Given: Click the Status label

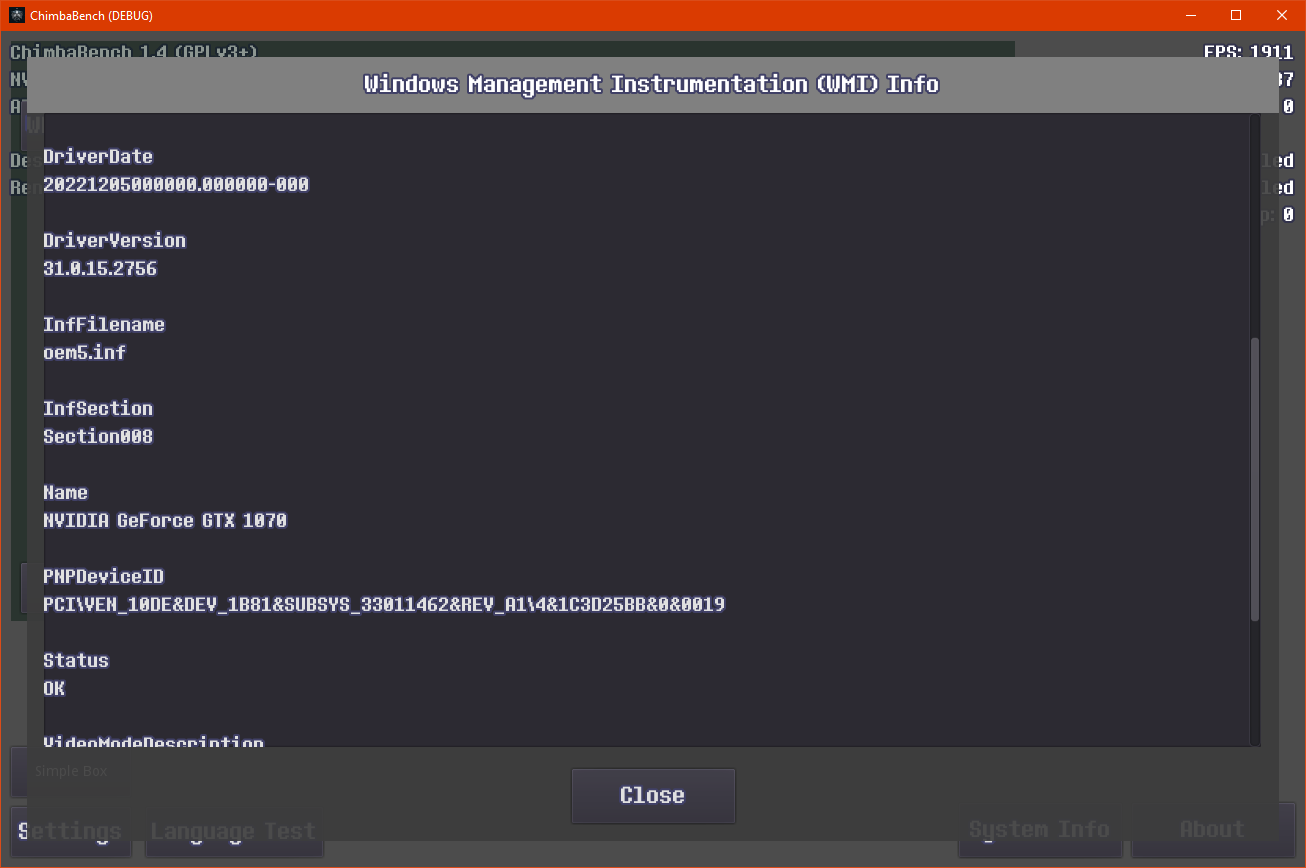Looking at the screenshot, I should click(x=76, y=661).
